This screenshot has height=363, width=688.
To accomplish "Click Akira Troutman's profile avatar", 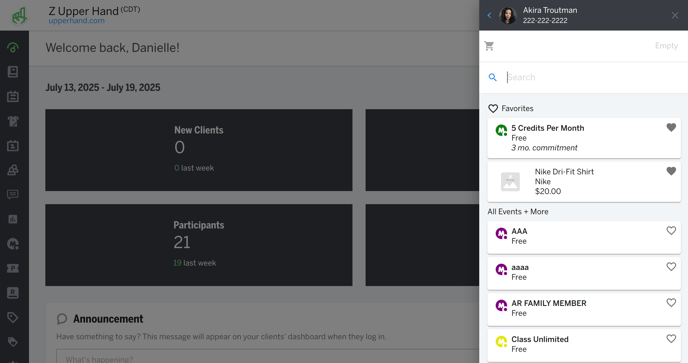I will click(508, 15).
